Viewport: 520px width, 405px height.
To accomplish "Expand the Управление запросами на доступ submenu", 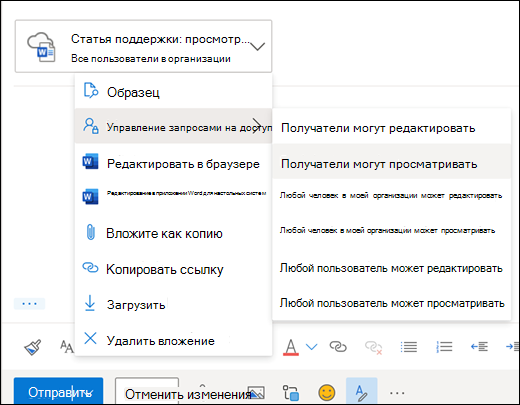I will (x=173, y=126).
